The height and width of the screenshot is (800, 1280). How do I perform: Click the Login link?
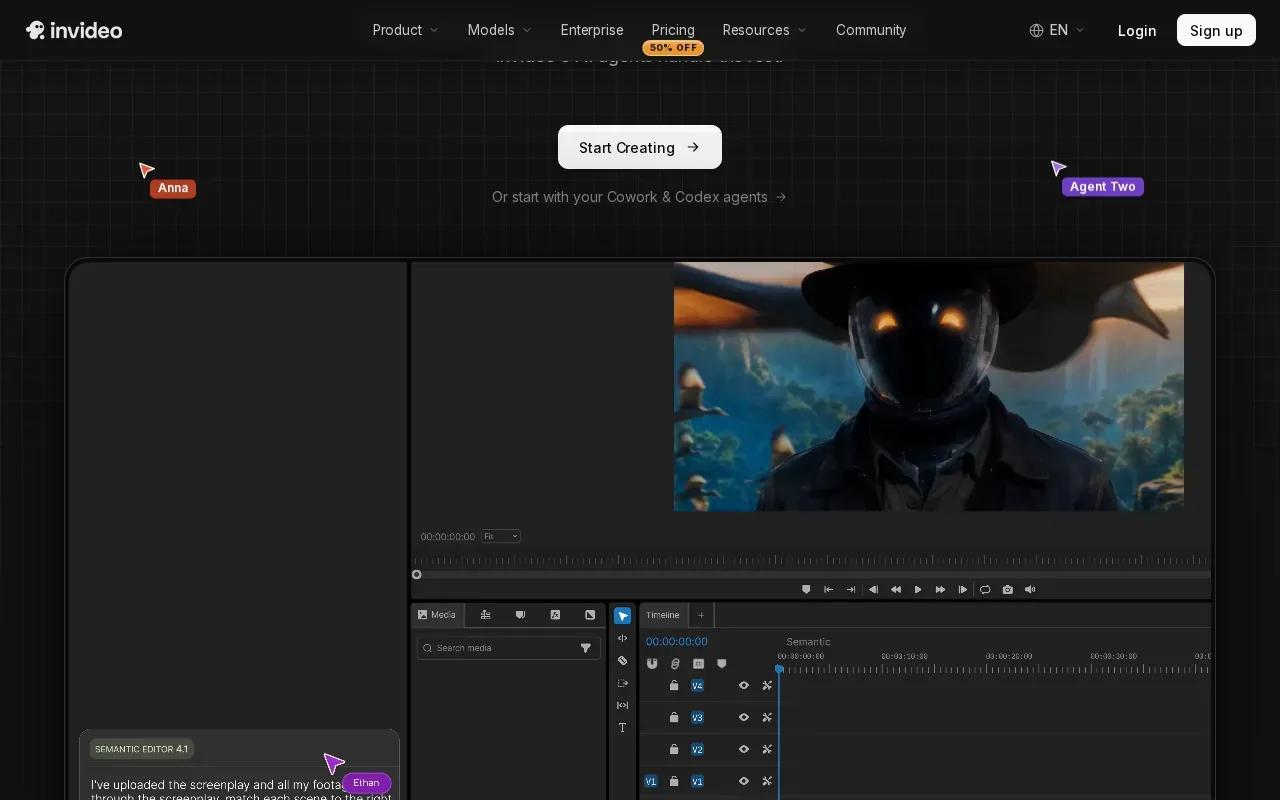click(x=1137, y=30)
